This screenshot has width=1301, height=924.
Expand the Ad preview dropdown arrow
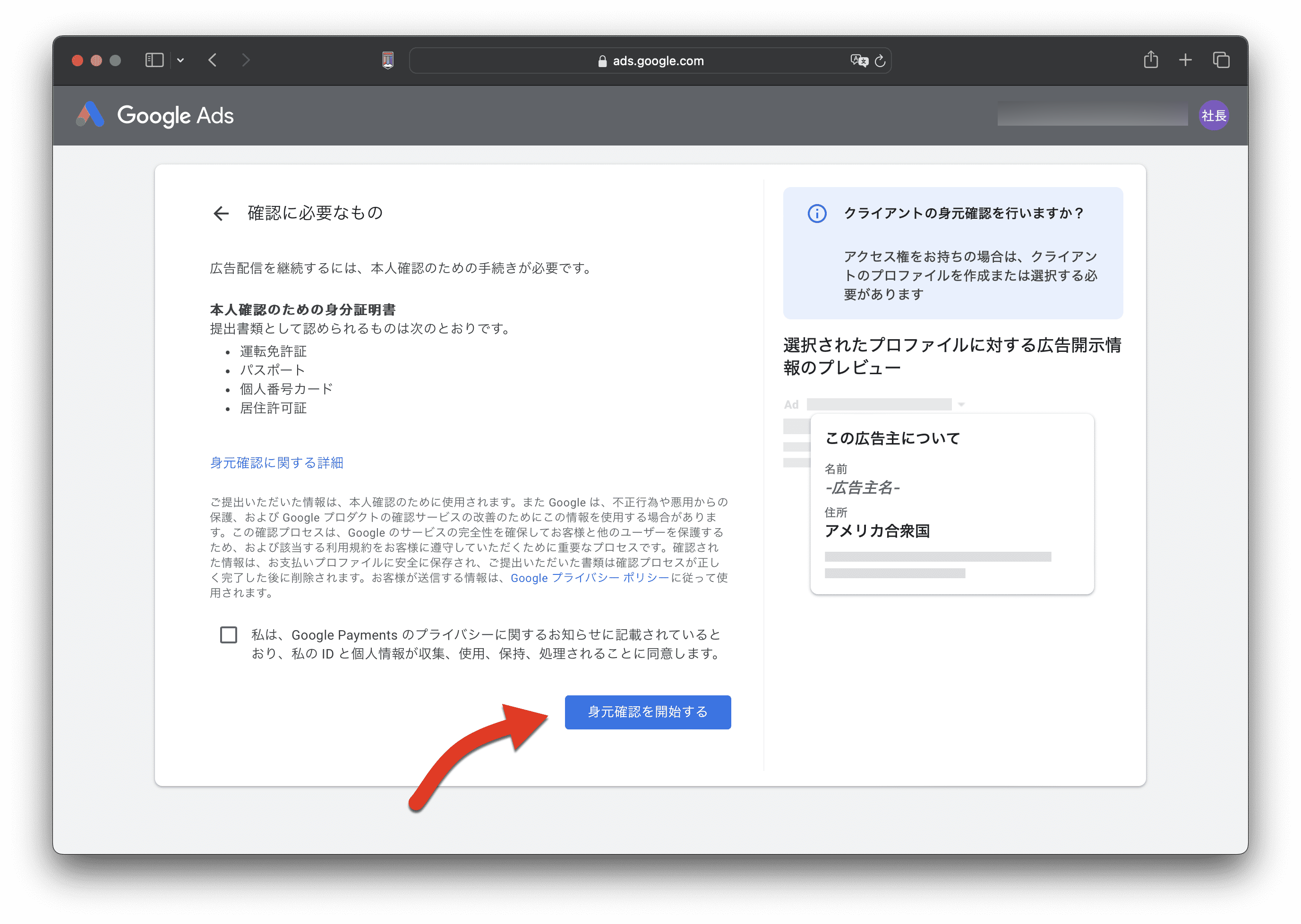point(961,404)
